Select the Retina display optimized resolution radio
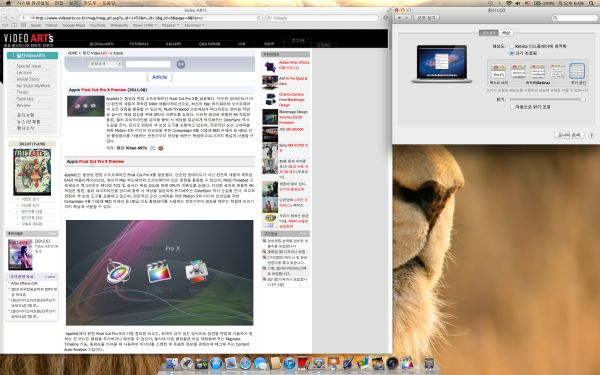The height and width of the screenshot is (375, 600). pos(512,46)
